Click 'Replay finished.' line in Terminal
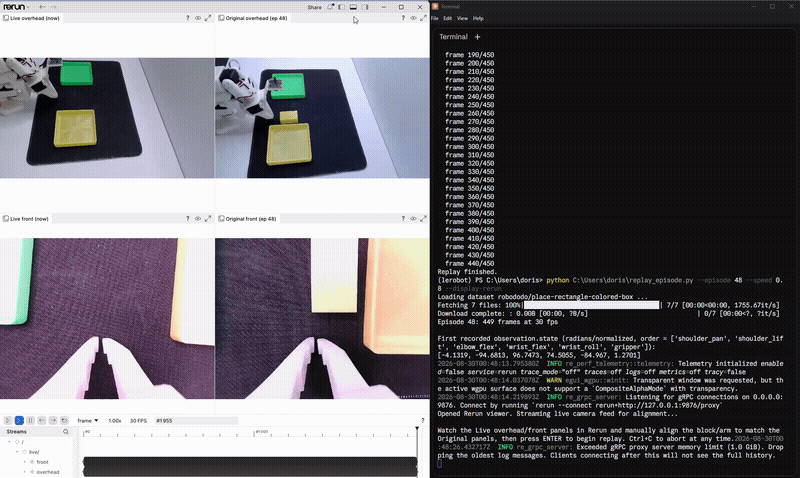 tap(467, 272)
